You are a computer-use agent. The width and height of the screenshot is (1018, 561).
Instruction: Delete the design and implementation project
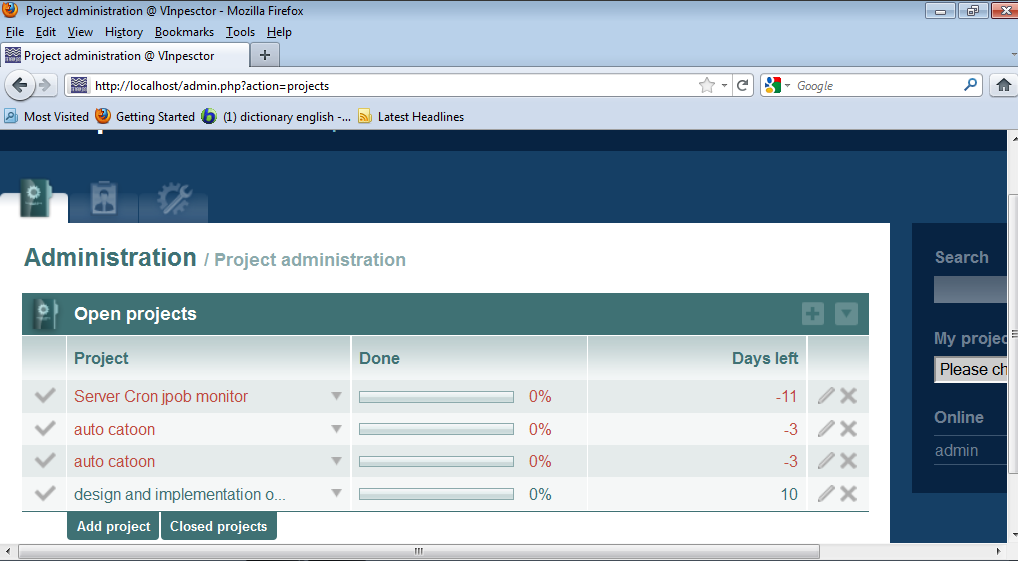pos(849,494)
